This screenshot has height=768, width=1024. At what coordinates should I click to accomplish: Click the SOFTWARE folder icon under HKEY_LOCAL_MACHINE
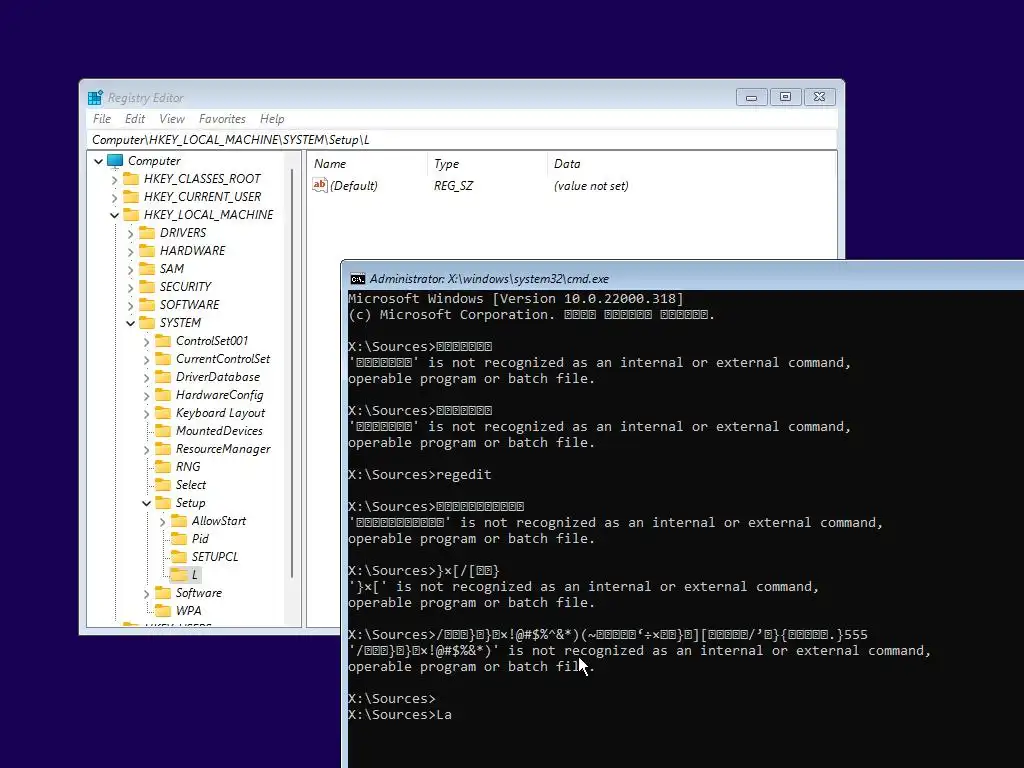pos(147,304)
